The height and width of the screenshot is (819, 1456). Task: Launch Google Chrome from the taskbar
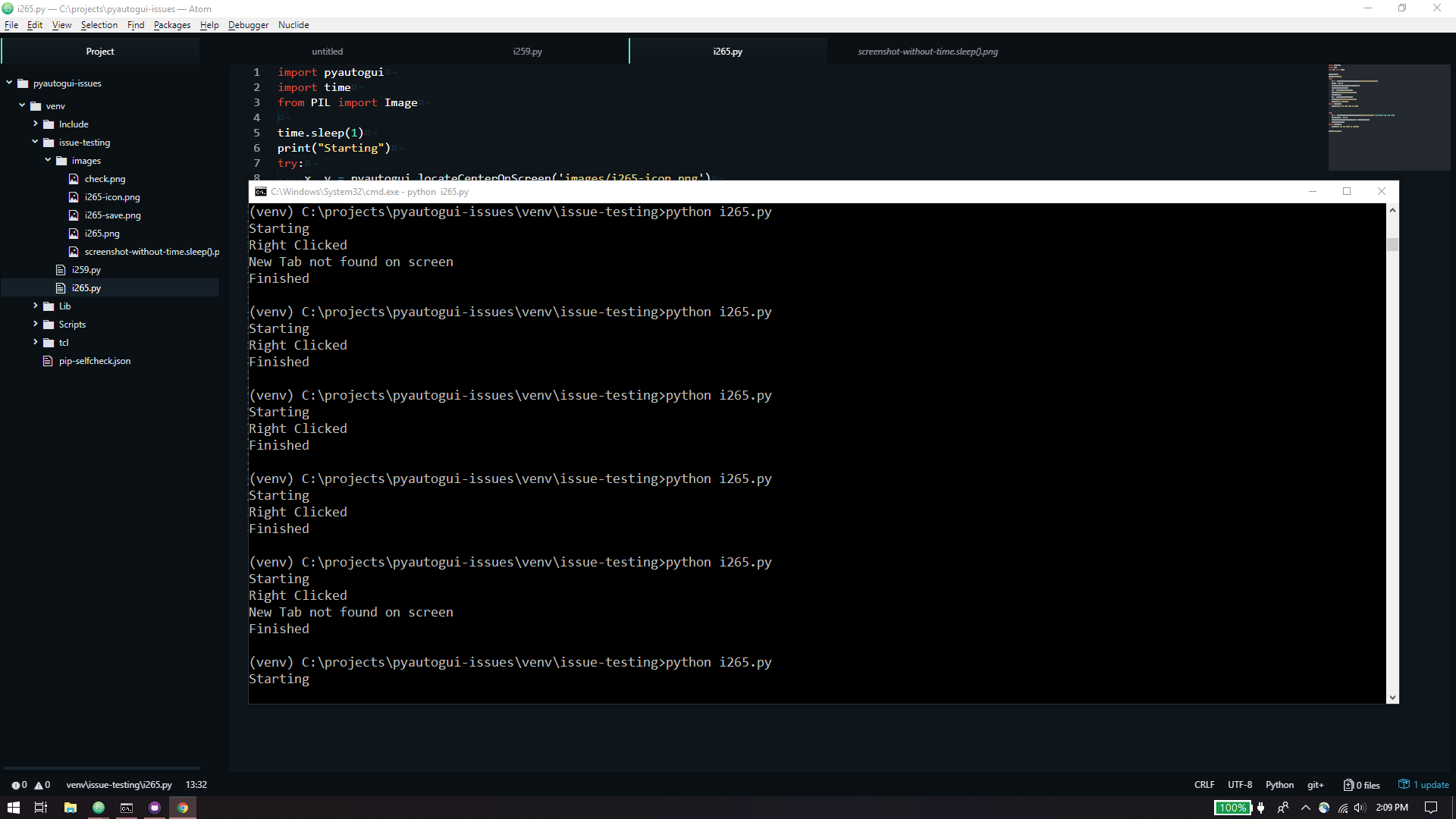pos(183,808)
